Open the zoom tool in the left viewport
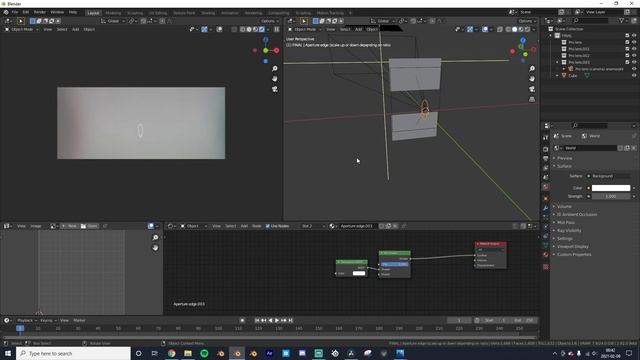The height and width of the screenshot is (360, 640). point(275,69)
